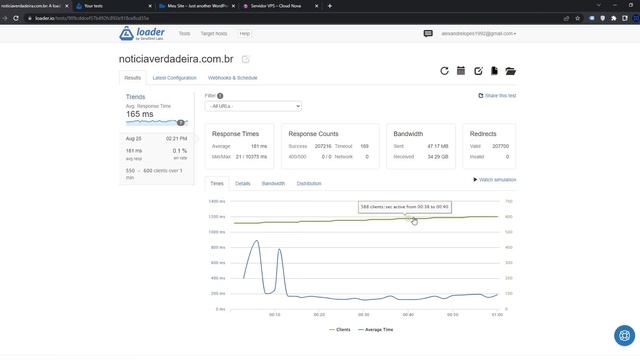Open the account email dropdown menu
Viewport: 640px width, 360px height.
pos(478,33)
